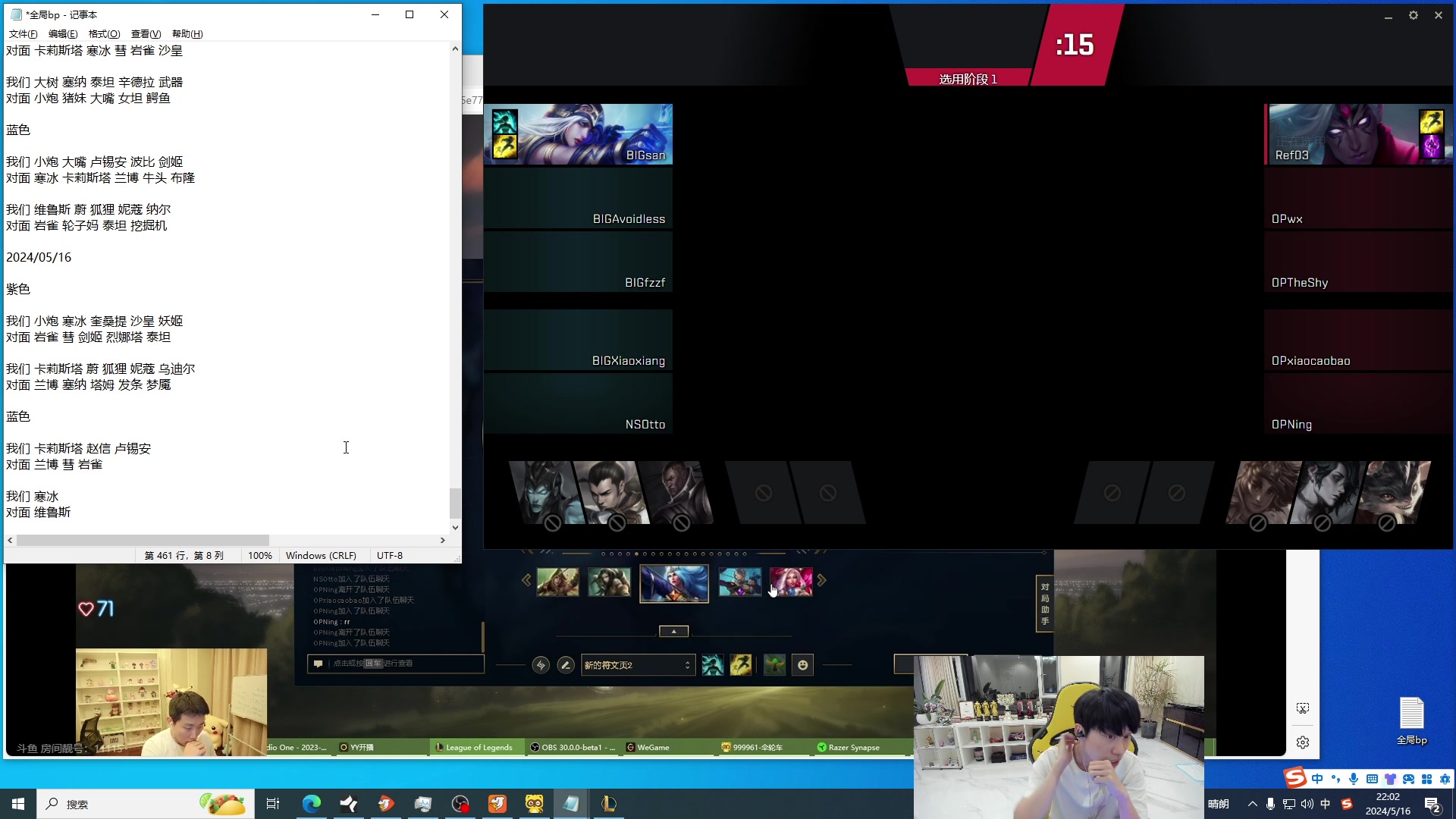Open Windows Start menu
This screenshot has width=1456, height=819.
(x=18, y=804)
